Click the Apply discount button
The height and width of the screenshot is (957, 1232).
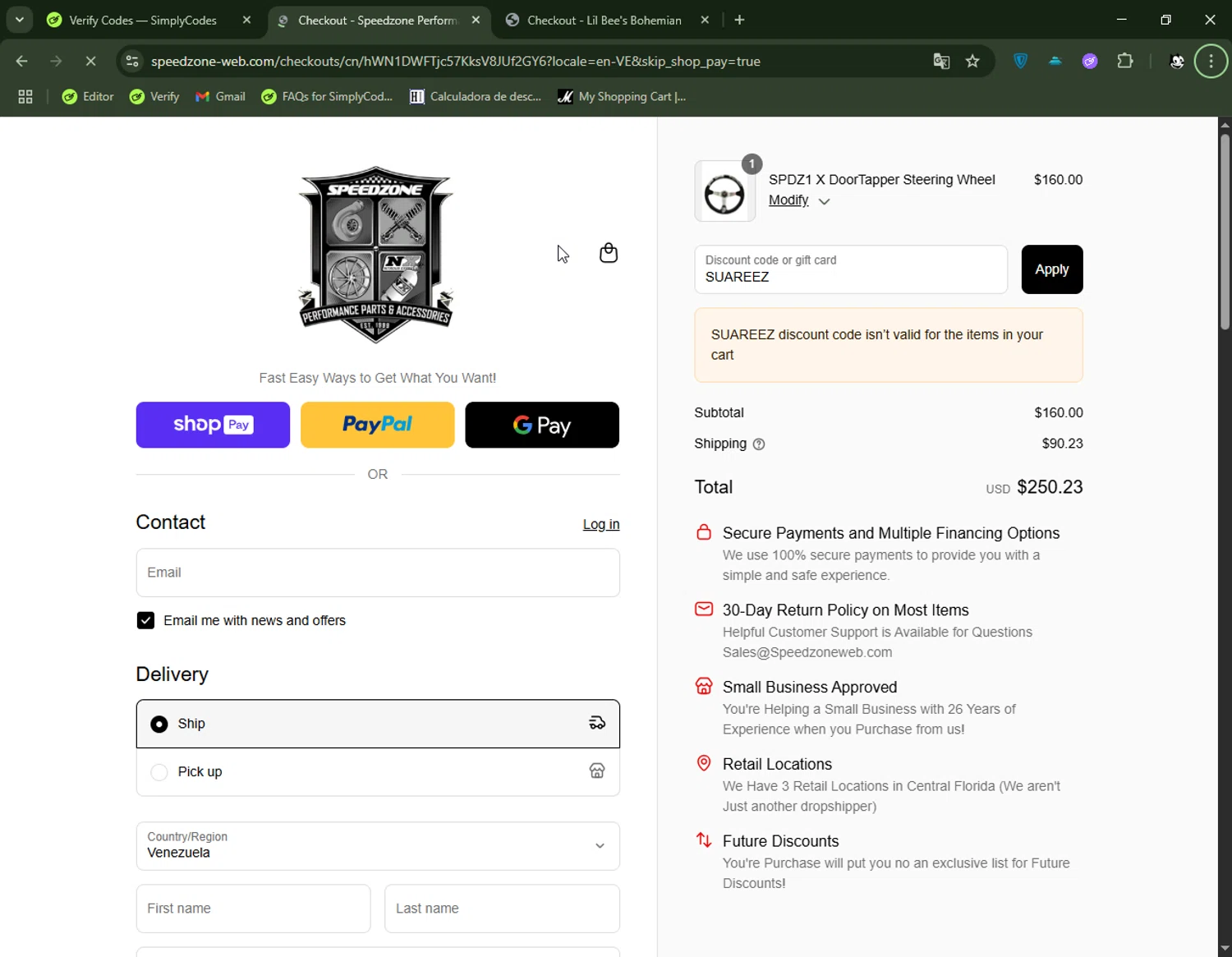[1051, 269]
